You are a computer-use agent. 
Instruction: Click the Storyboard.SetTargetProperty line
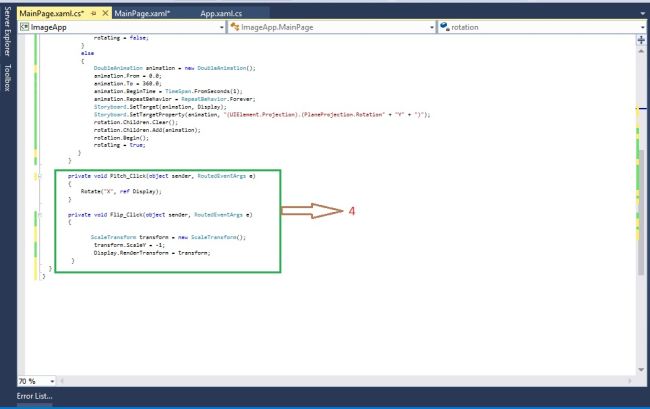262,114
